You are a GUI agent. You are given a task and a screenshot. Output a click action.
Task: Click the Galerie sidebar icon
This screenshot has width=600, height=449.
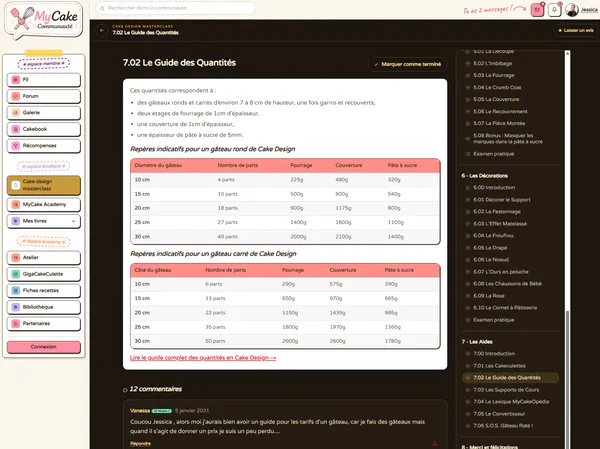click(x=16, y=113)
